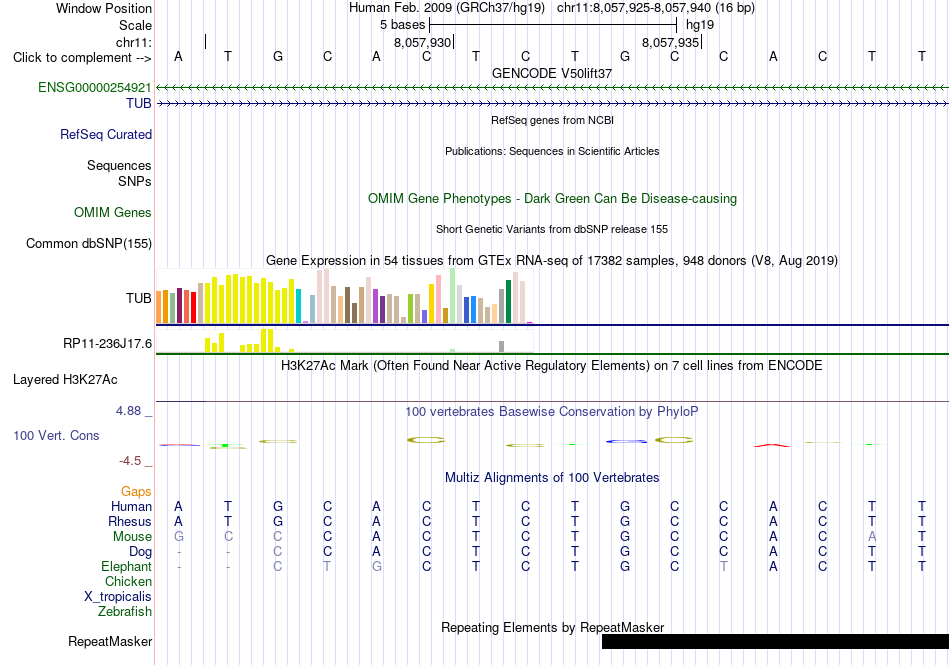Screen dimensions: 950x665
Task: Click the black RepeatMasker element block
Action: pos(776,641)
